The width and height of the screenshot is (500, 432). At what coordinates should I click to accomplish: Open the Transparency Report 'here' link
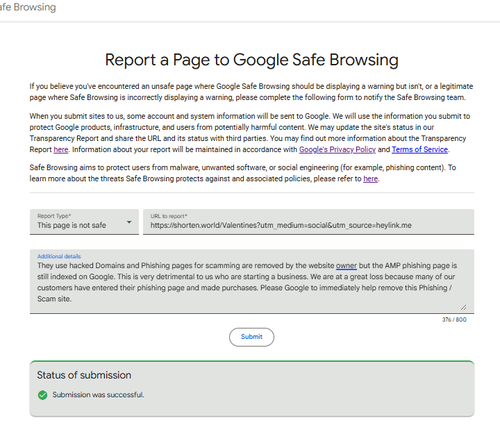(x=61, y=150)
